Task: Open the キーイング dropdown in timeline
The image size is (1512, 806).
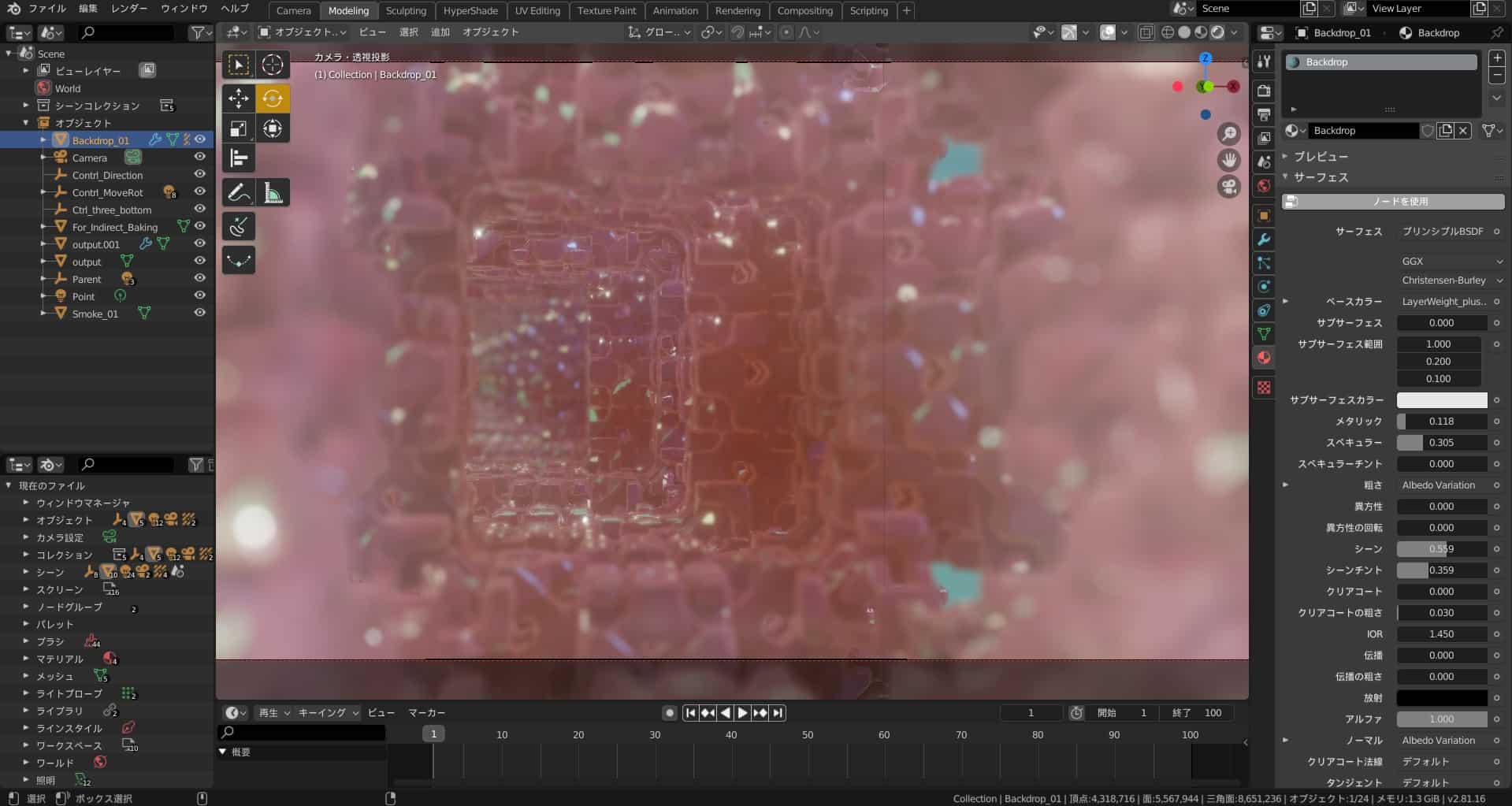Action: click(328, 713)
